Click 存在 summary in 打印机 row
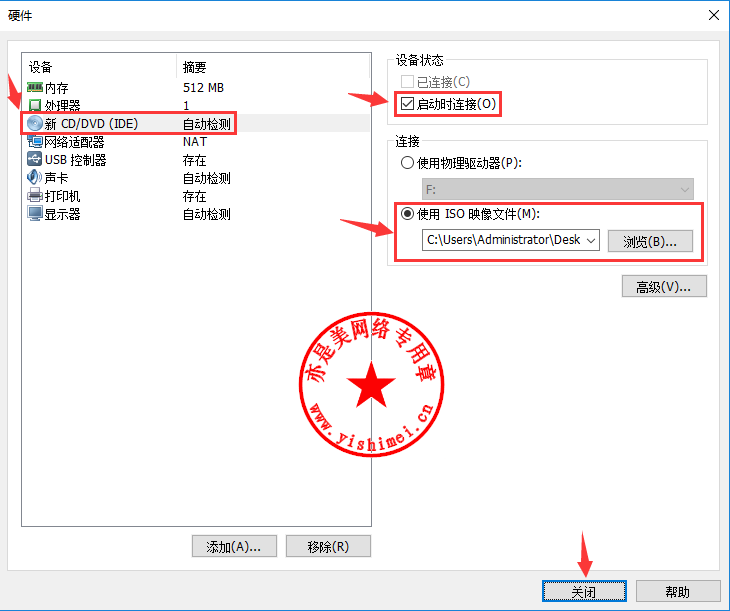This screenshot has width=730, height=611. [x=195, y=196]
